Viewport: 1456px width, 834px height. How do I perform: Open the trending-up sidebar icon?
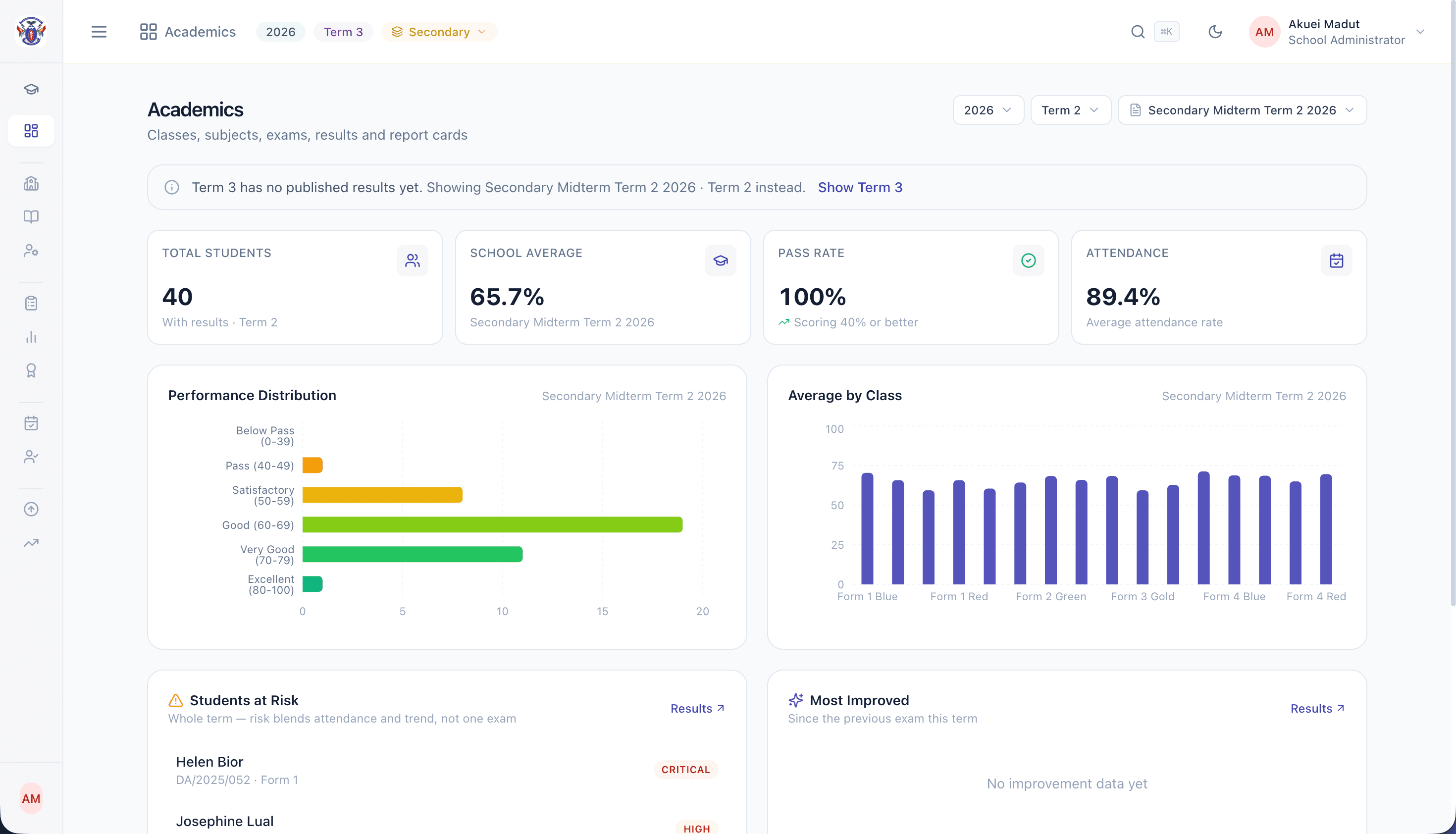tap(31, 543)
